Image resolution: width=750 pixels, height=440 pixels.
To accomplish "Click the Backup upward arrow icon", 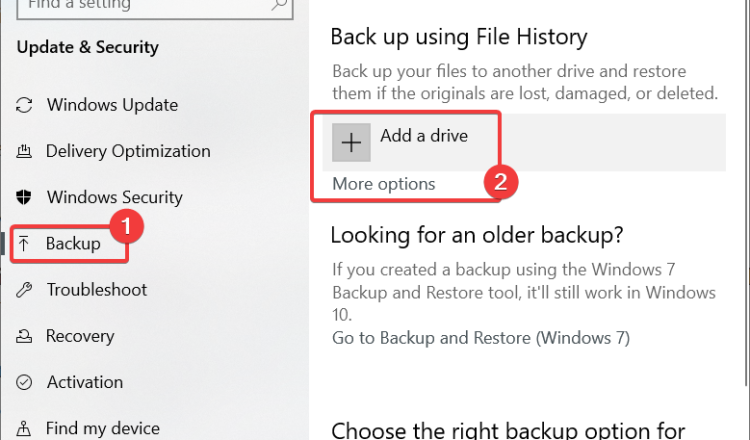I will (25, 244).
